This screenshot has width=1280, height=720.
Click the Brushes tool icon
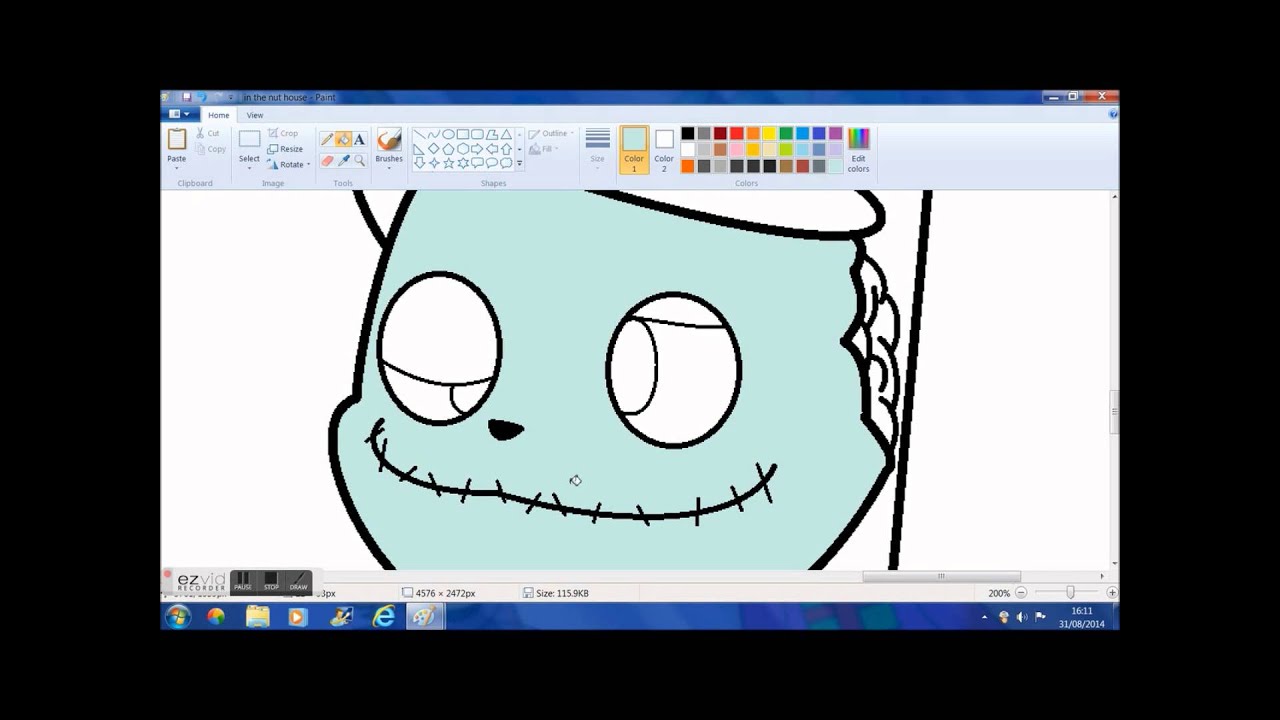[x=389, y=139]
